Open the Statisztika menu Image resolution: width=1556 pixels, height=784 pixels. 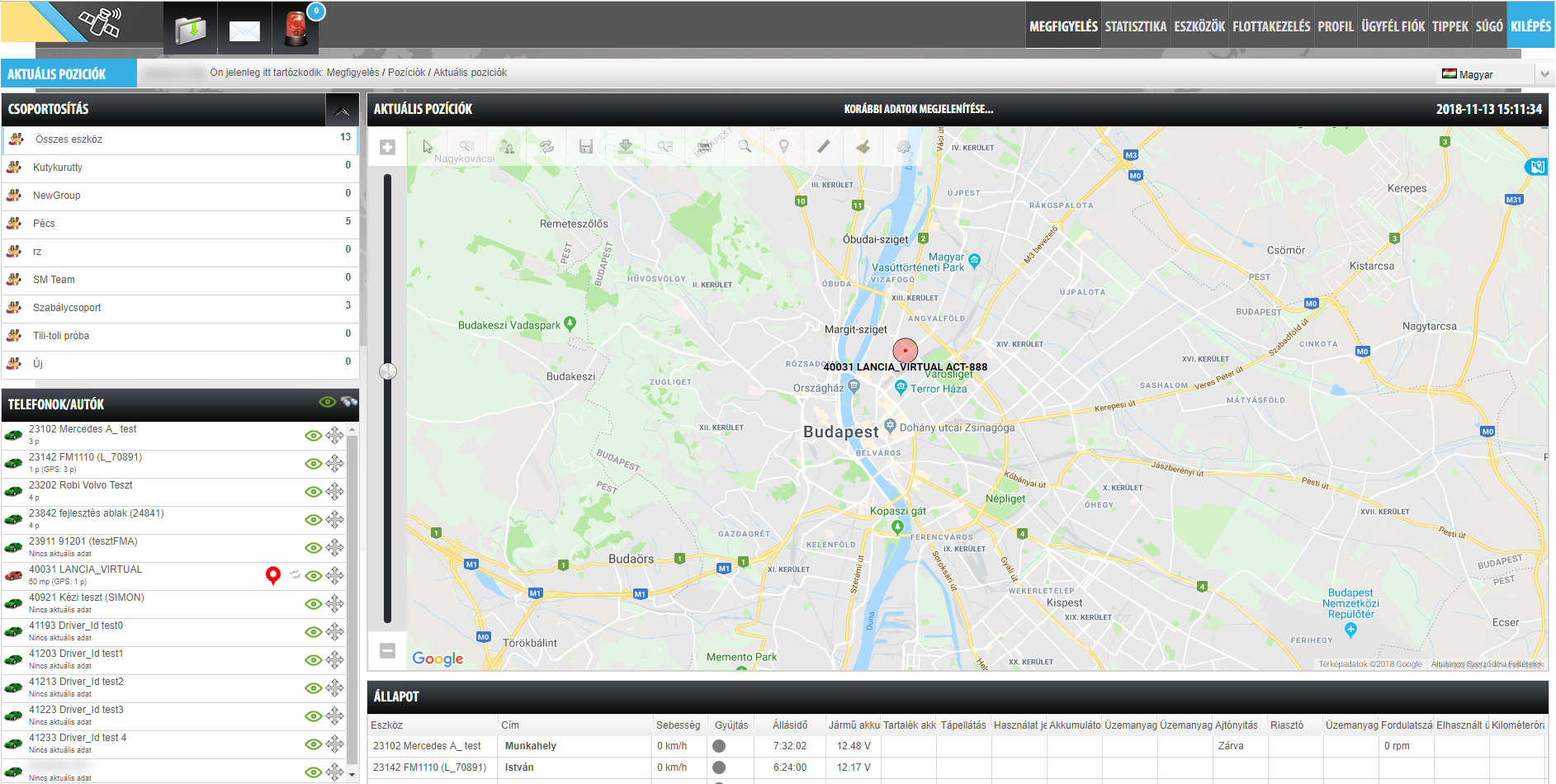1135,26
